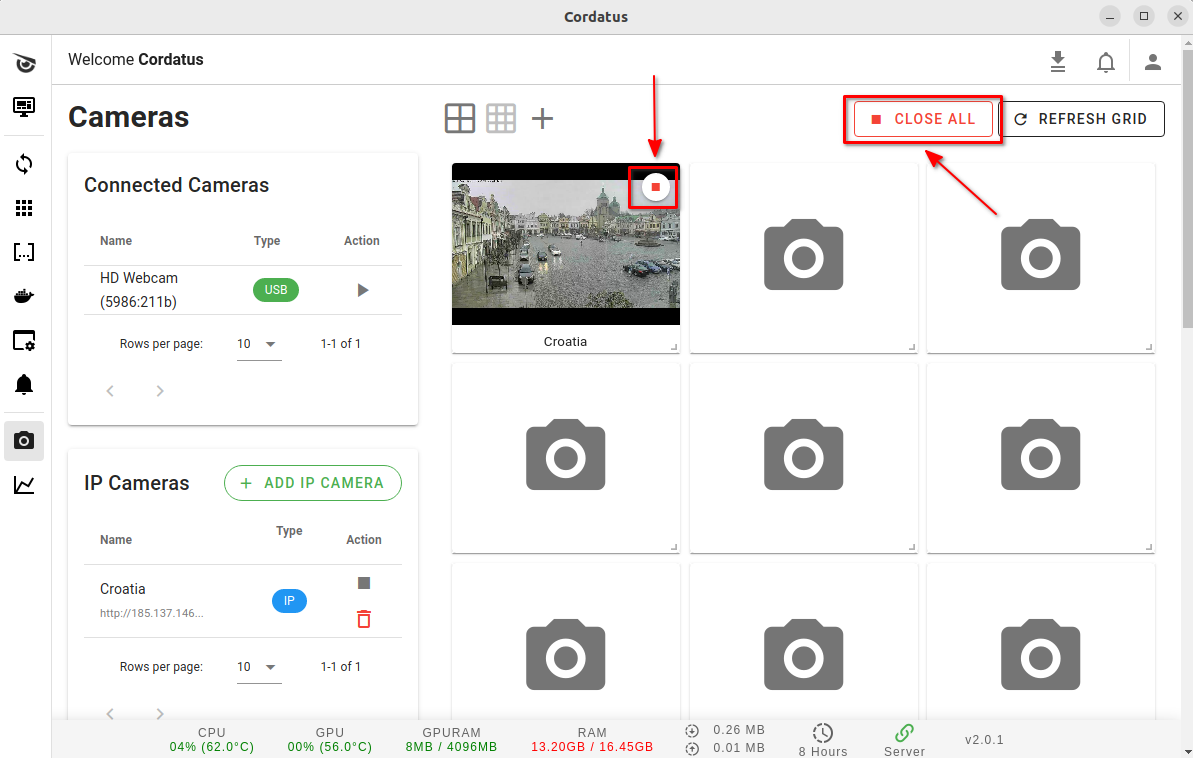Switch to 3x3 grid layout
The width and height of the screenshot is (1193, 758).
pos(501,119)
